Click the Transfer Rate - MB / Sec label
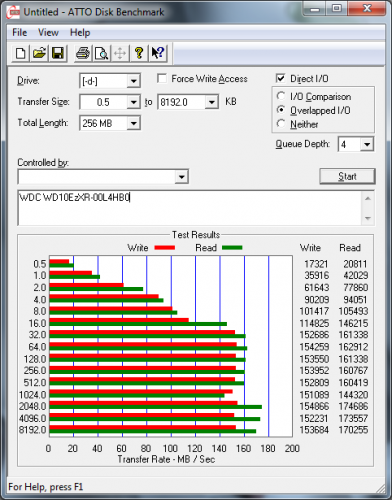This screenshot has width=392, height=500. pos(166,459)
